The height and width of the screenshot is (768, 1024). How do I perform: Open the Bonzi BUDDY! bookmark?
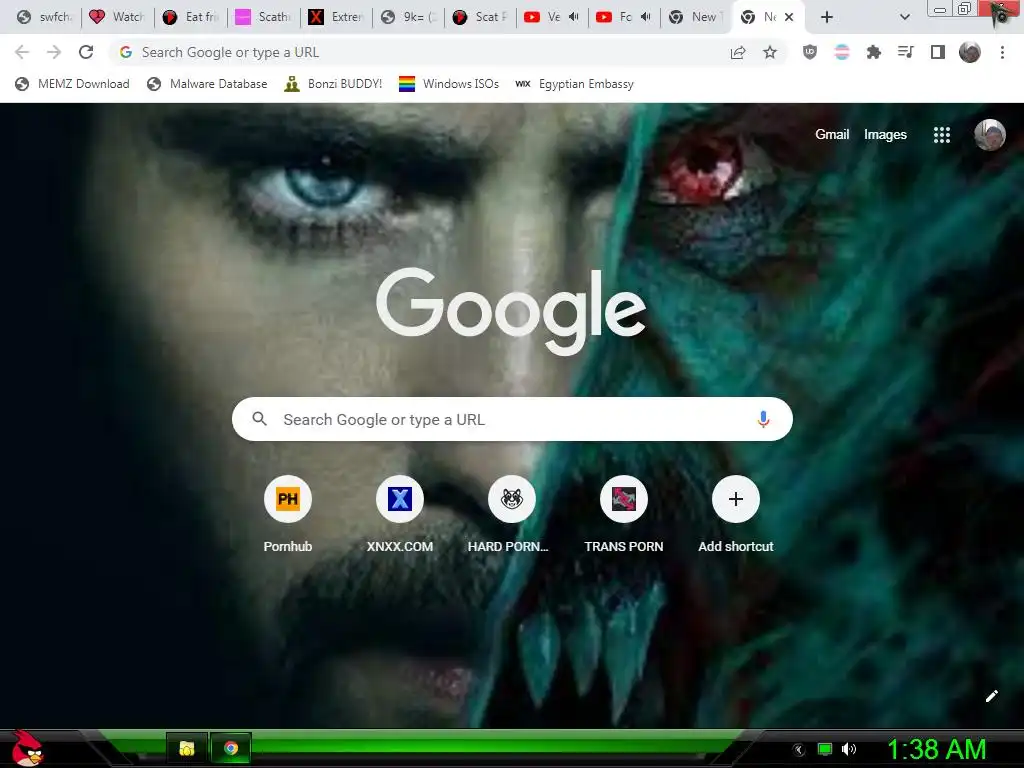coord(333,84)
